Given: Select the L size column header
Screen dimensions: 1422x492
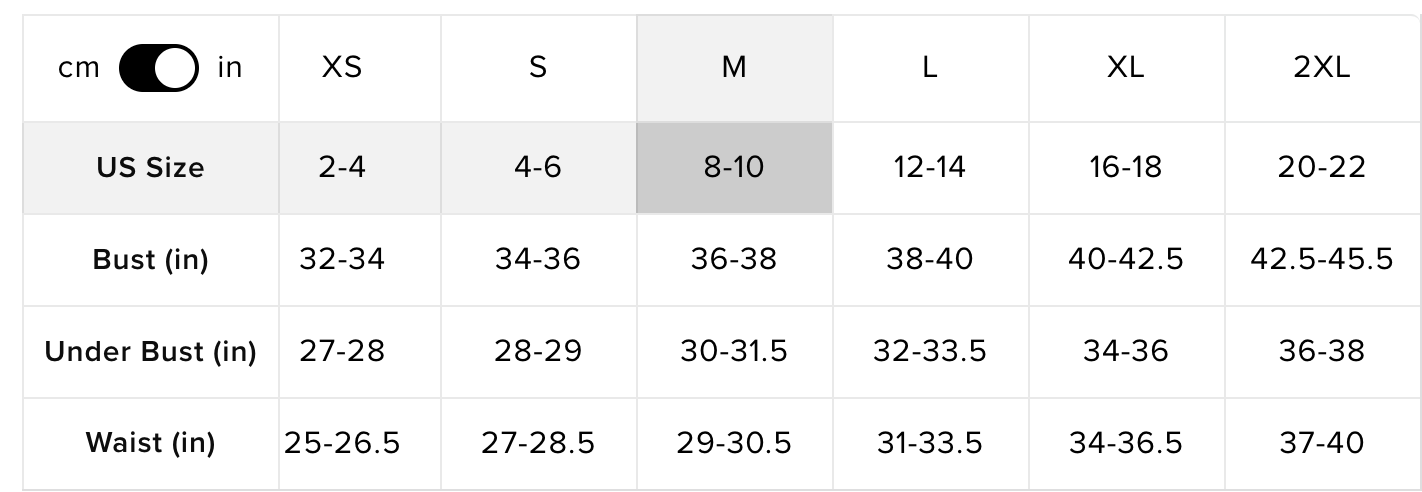Looking at the screenshot, I should (930, 68).
